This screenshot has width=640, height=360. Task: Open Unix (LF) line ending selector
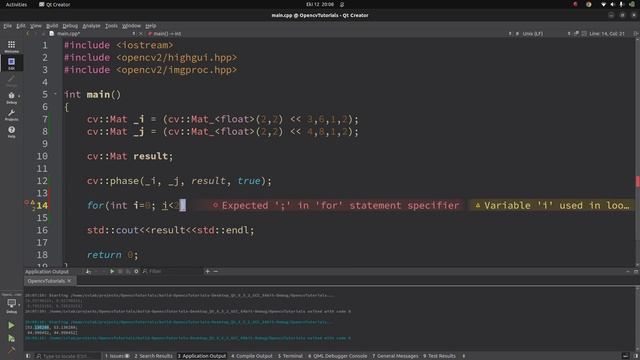[532, 33]
